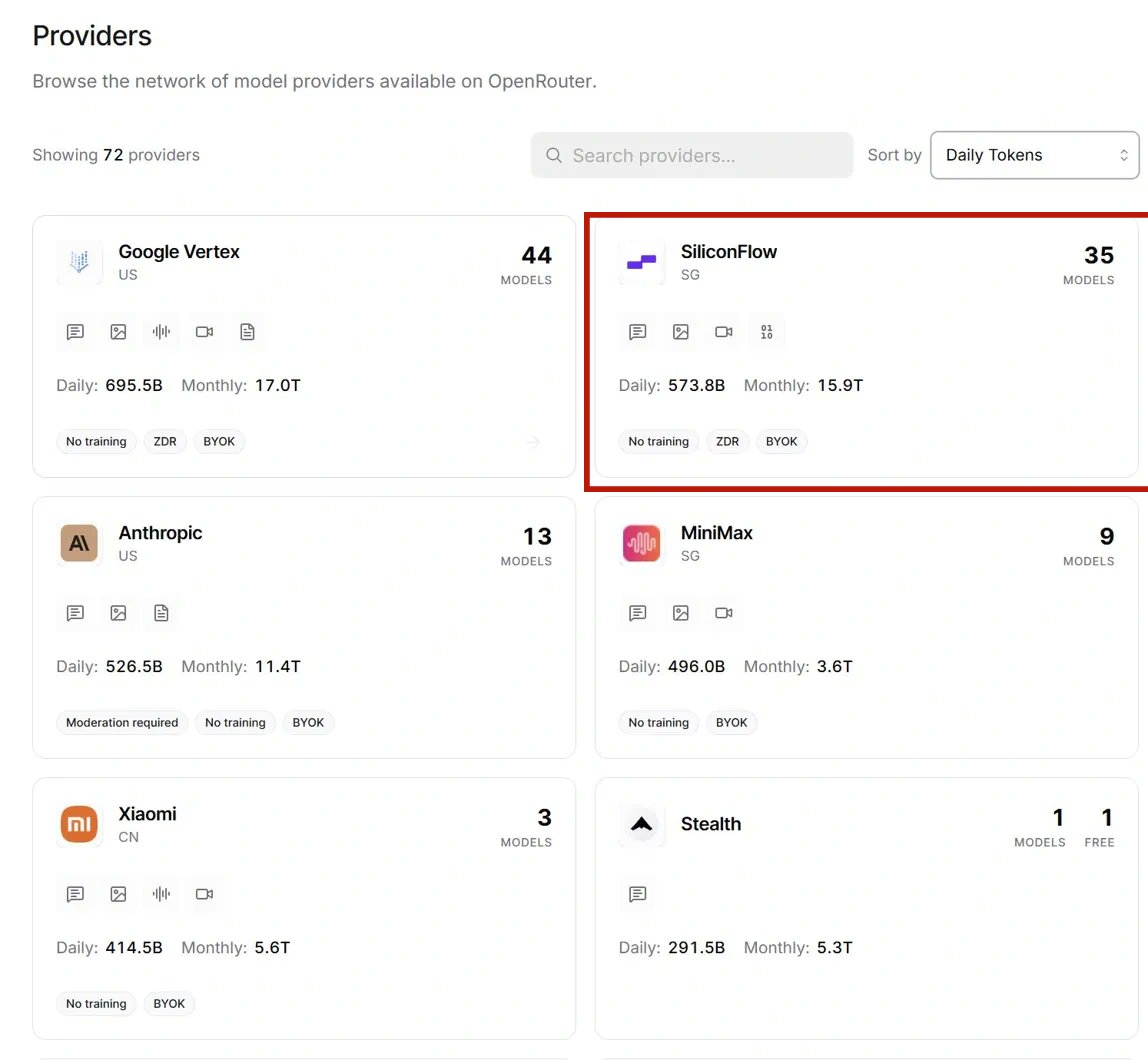Click the arrow on Google Vertex card

[x=533, y=441]
